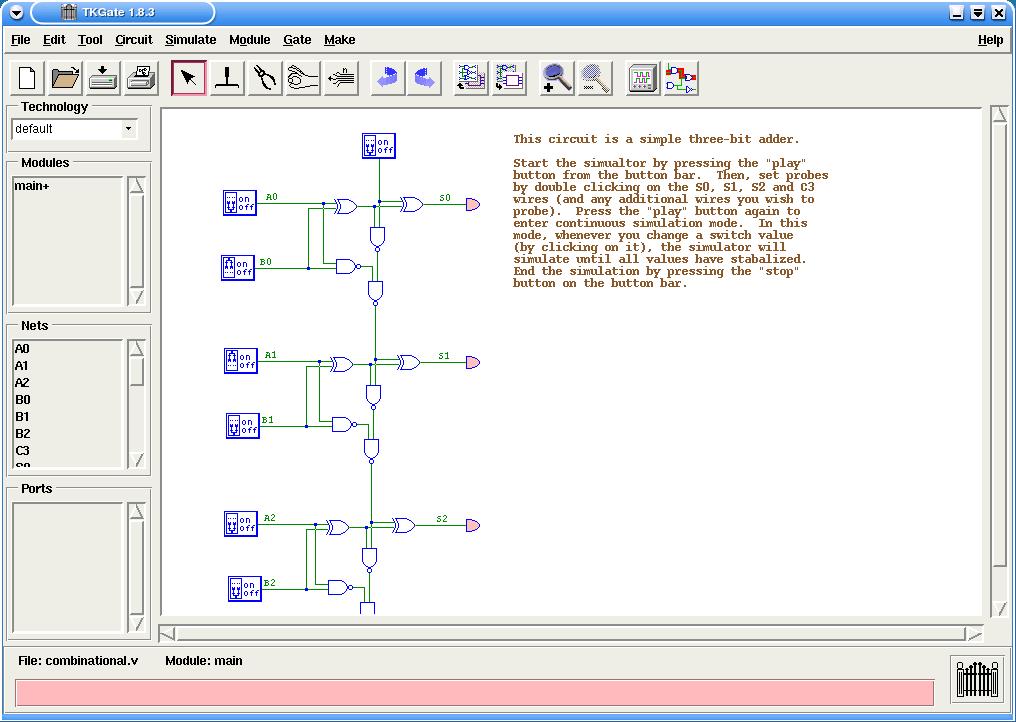Select the wire cutter pliers tool
Image resolution: width=1016 pixels, height=722 pixels.
pos(265,78)
